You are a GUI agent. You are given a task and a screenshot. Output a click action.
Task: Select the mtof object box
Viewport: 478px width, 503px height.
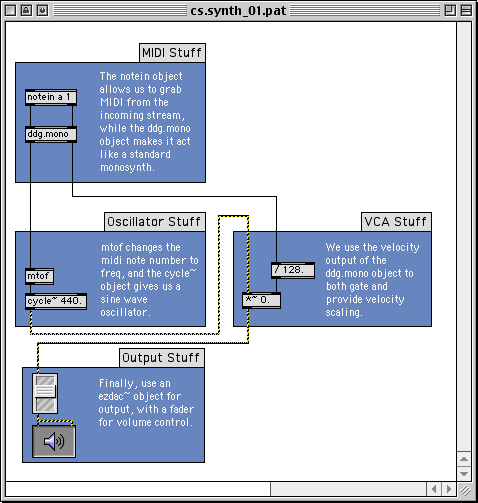tap(39, 276)
